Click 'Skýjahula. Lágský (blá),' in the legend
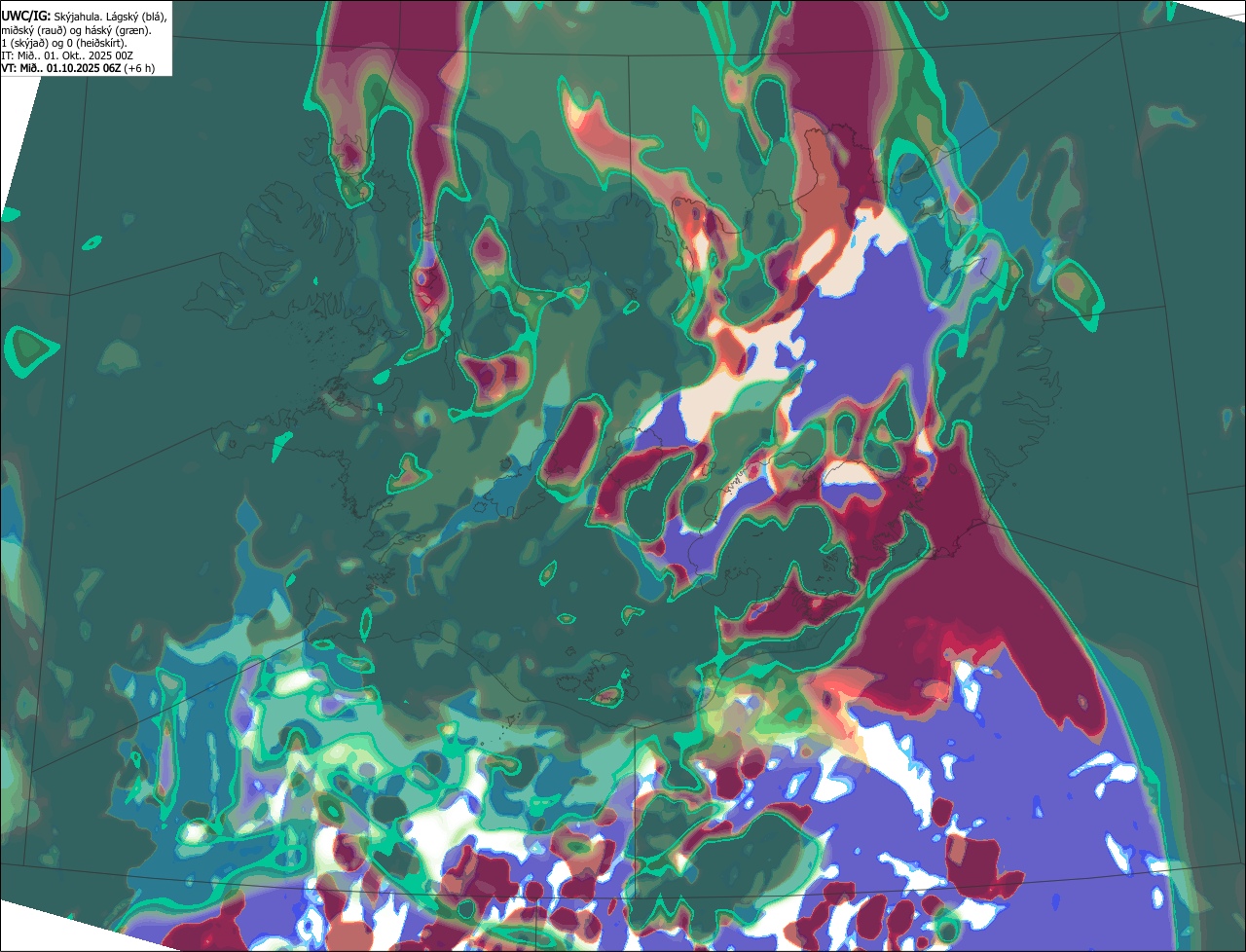1246x952 pixels. click(x=110, y=17)
